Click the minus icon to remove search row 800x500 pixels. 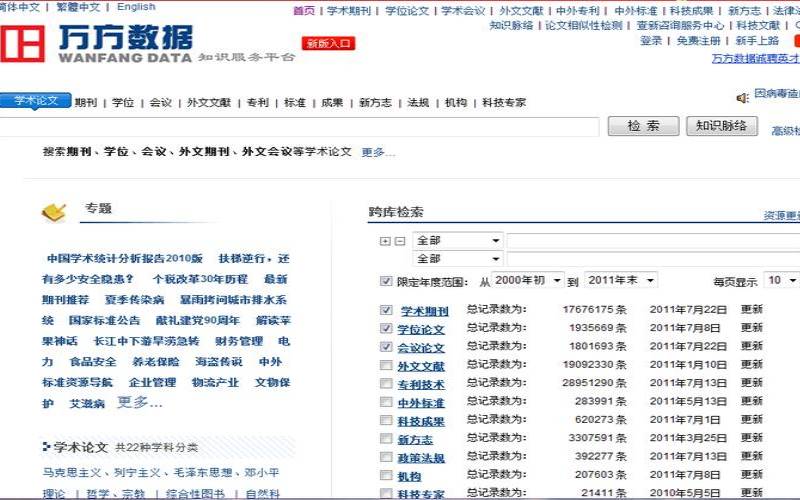pyautogui.click(x=401, y=241)
